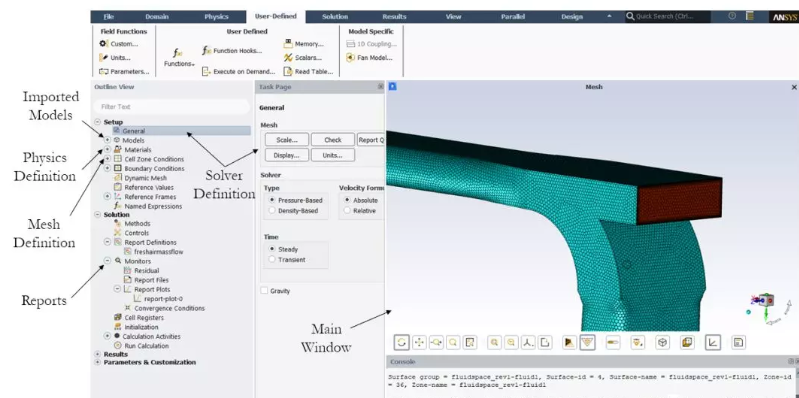Click the magnifier Zoom Out icon
The width and height of the screenshot is (799, 398).
[x=511, y=342]
